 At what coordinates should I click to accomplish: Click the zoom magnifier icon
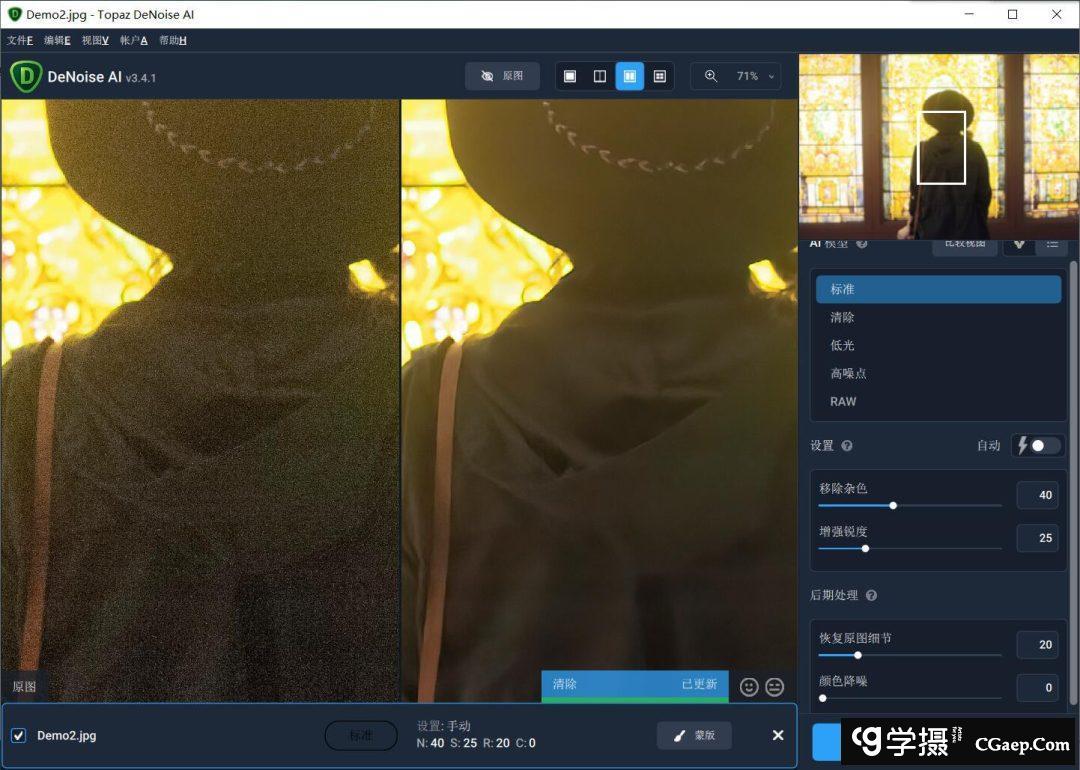click(x=711, y=76)
